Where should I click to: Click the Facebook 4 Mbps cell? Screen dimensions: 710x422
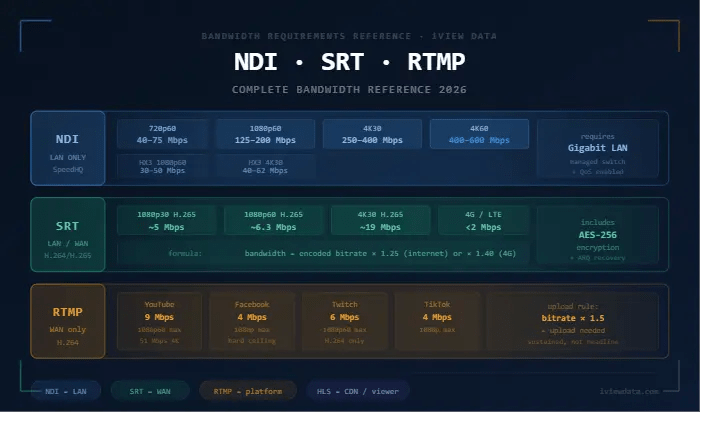pos(252,321)
